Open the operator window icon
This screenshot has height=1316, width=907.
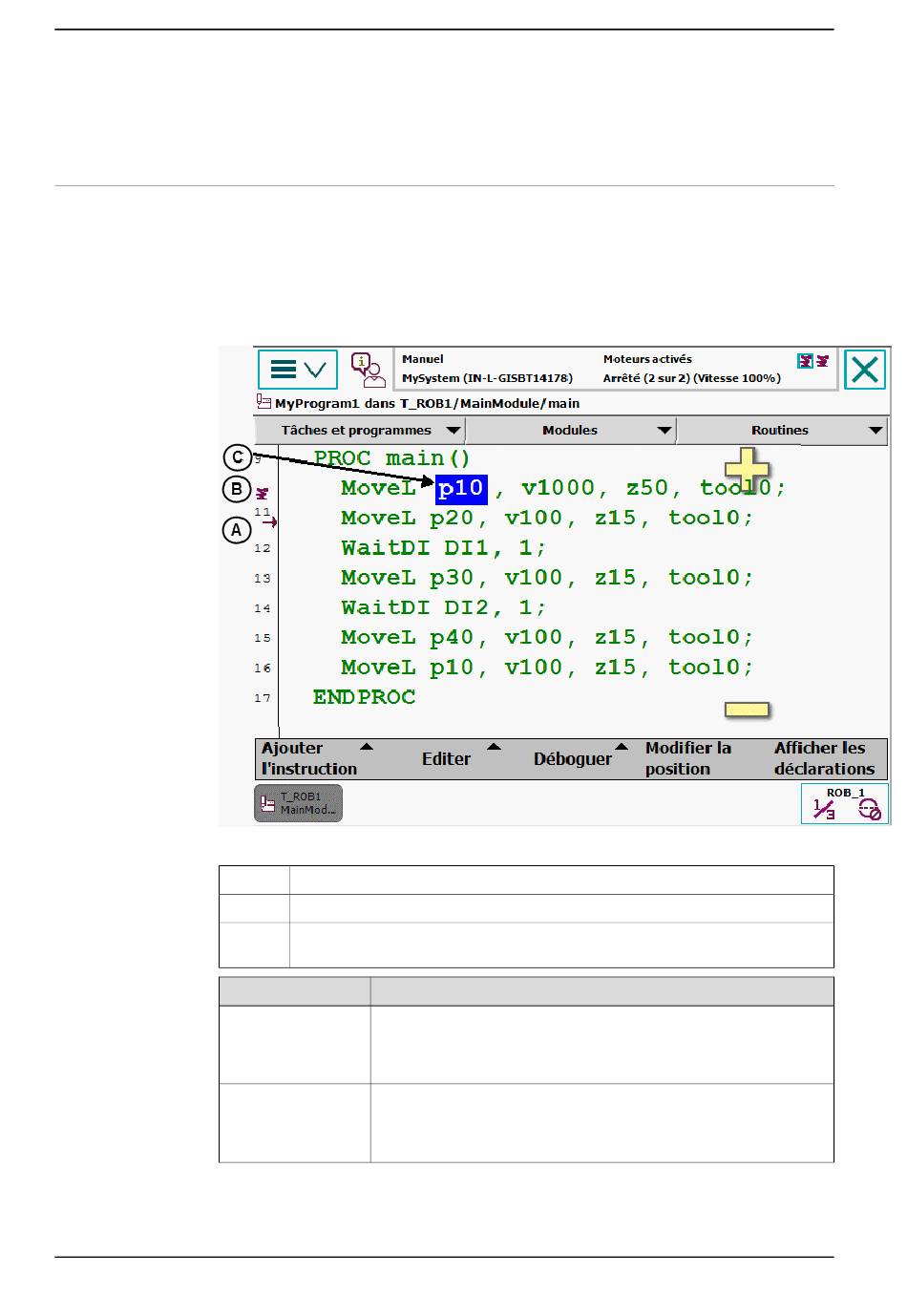(368, 370)
